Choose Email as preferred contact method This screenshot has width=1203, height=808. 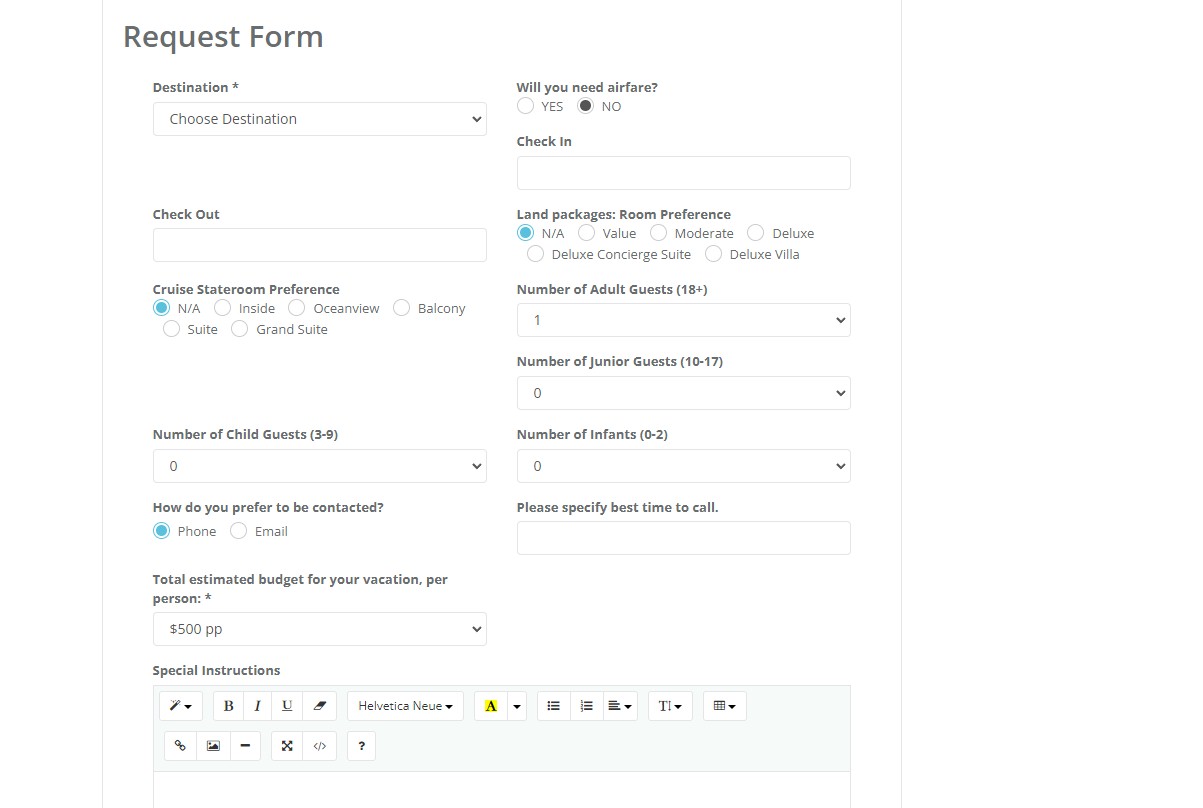tap(238, 531)
